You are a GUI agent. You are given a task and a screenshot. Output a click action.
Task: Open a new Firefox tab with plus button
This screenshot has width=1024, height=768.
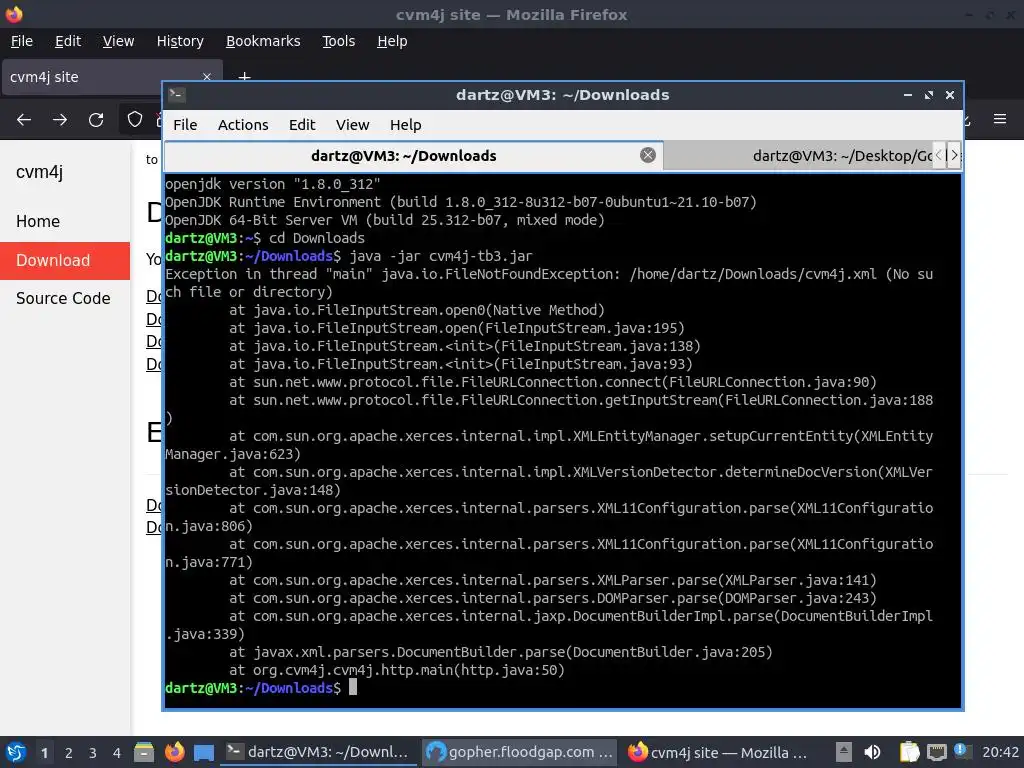pos(244,77)
